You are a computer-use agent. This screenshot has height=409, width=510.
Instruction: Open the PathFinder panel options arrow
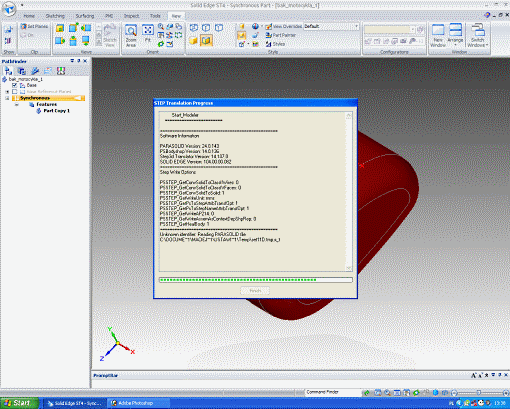click(x=72, y=61)
